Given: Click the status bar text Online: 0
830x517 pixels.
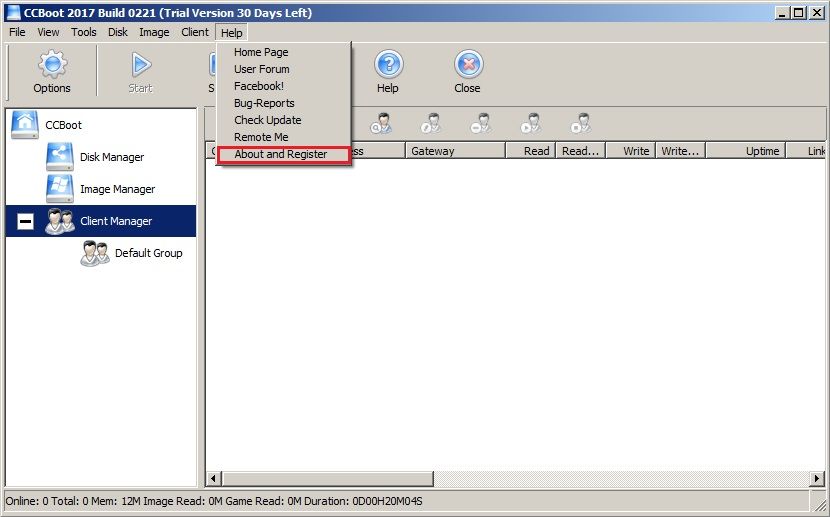Looking at the screenshot, I should pyautogui.click(x=28, y=501).
